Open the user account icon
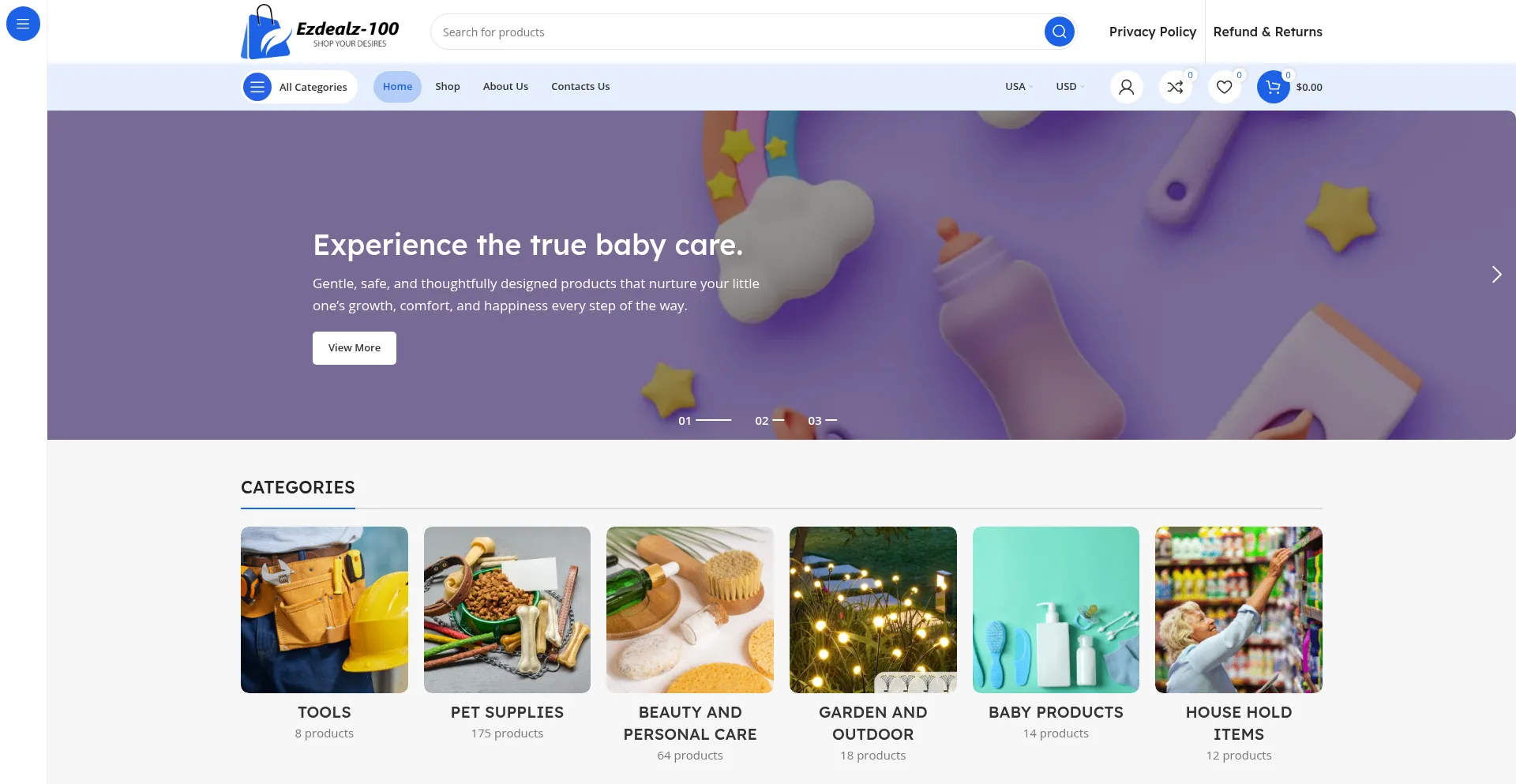This screenshot has width=1516, height=784. point(1126,87)
